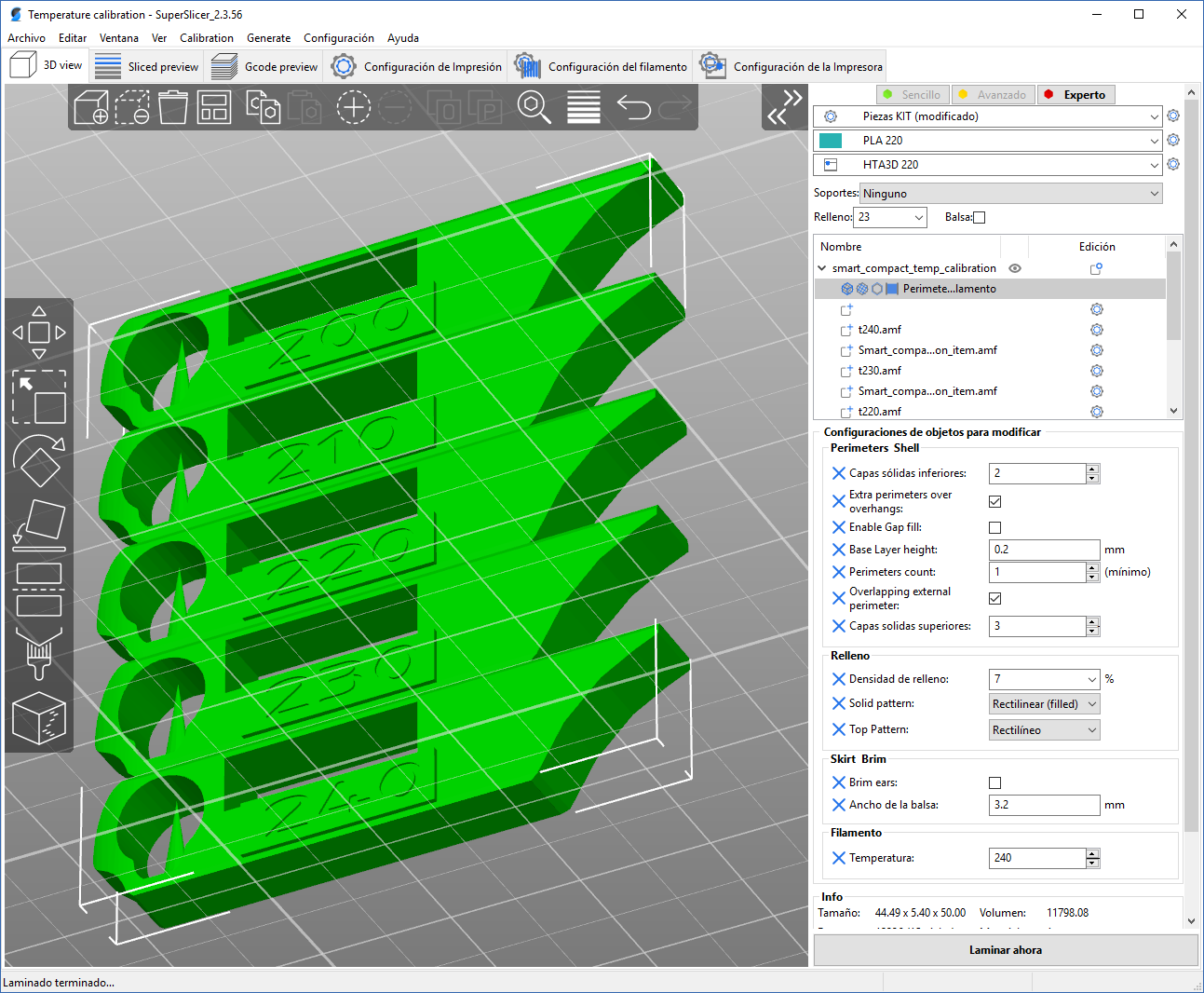1204x993 pixels.
Task: Switch to Avanzado mode
Action: 993,95
